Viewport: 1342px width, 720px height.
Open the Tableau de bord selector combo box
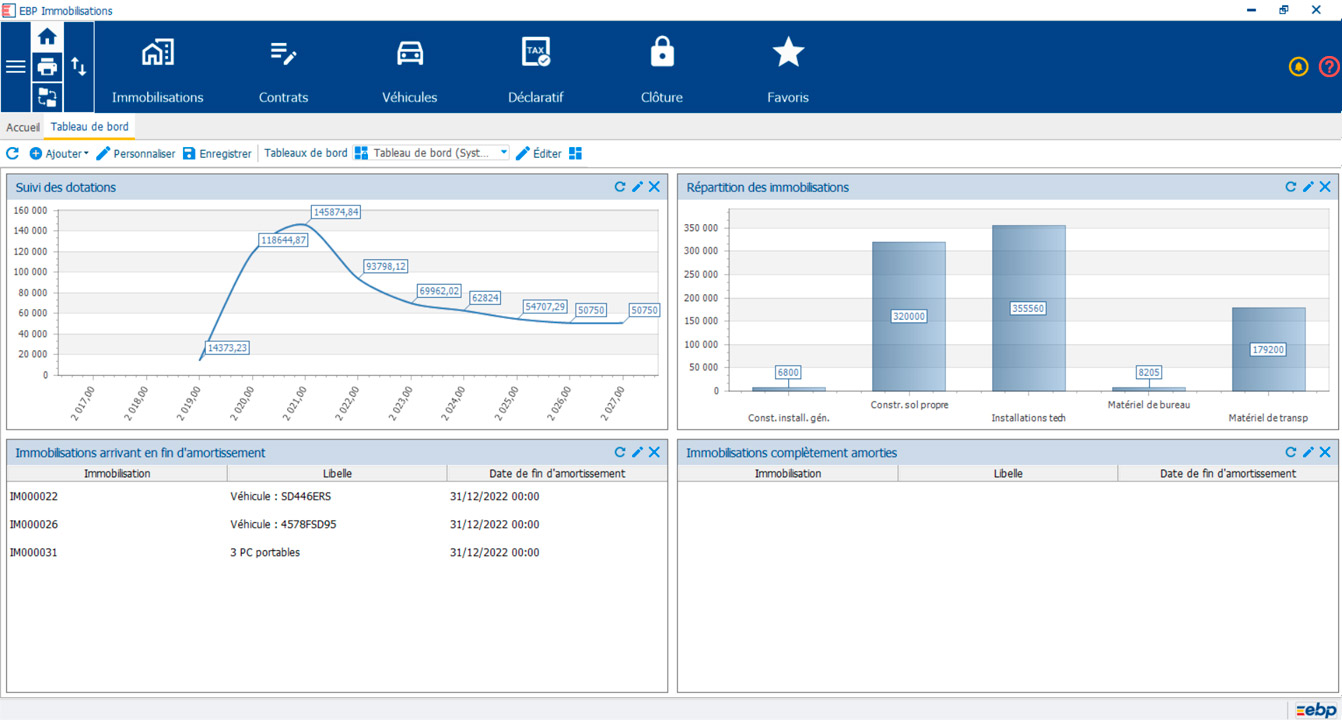pos(432,154)
